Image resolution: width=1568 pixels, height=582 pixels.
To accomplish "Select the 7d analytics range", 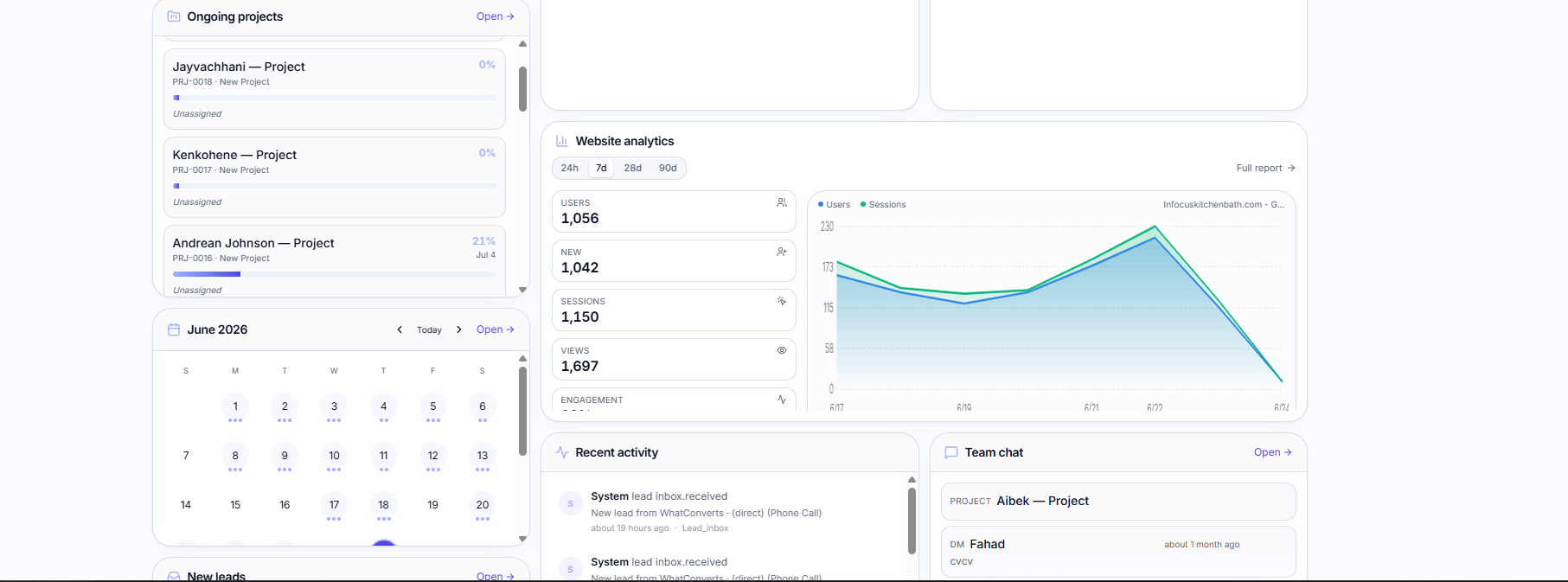I will [x=601, y=168].
